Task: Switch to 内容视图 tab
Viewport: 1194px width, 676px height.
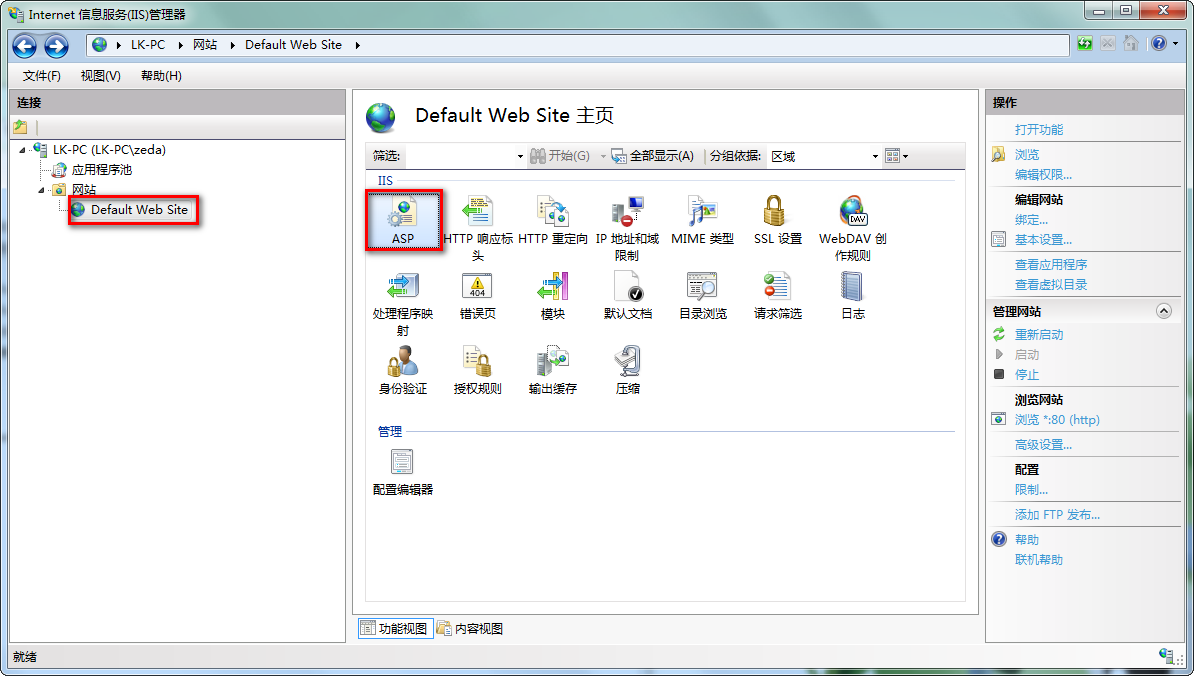Action: tap(470, 628)
